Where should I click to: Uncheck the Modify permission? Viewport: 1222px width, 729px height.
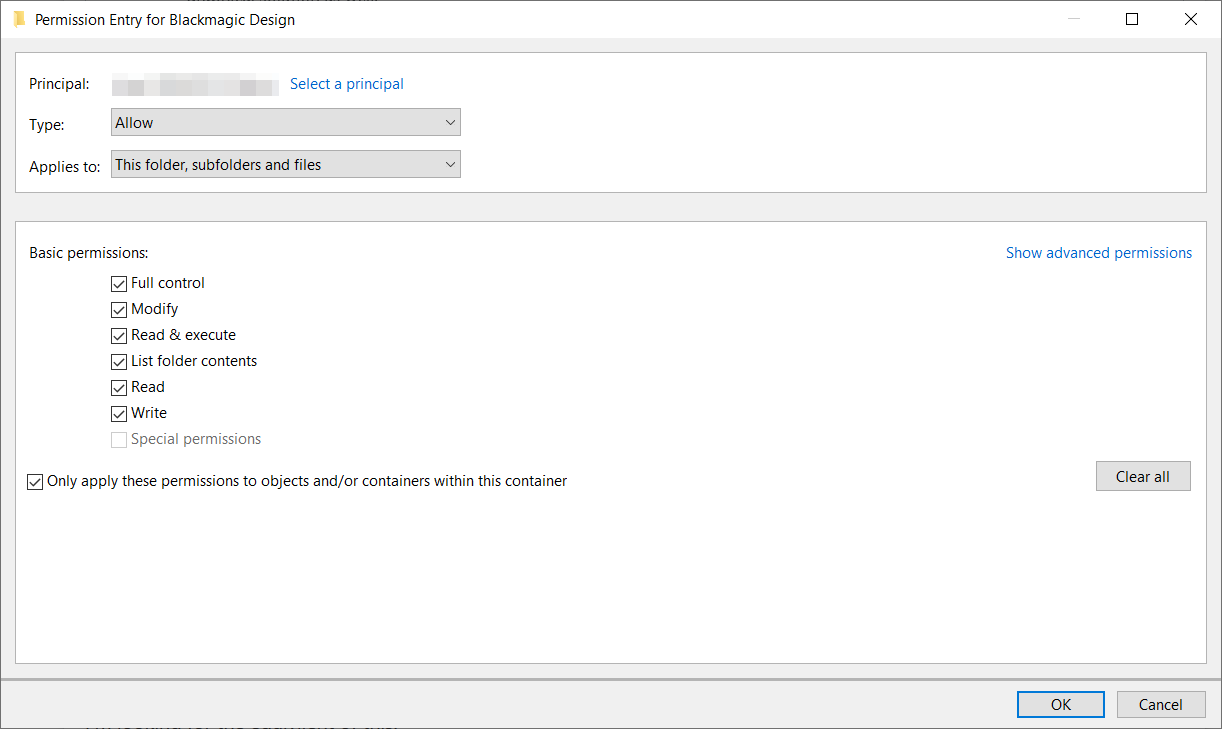[x=119, y=310]
